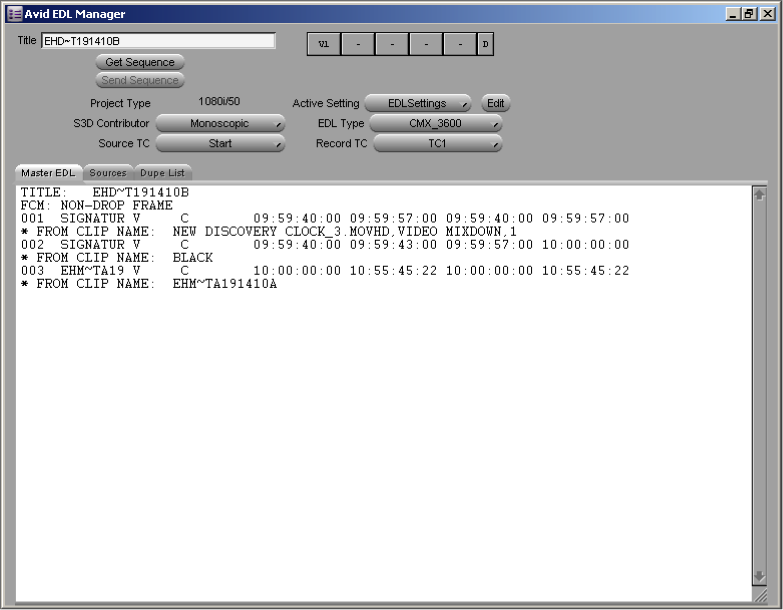Click the scroll up arrow in EDL pane
Viewport: 783px width, 610px height.
(759, 195)
